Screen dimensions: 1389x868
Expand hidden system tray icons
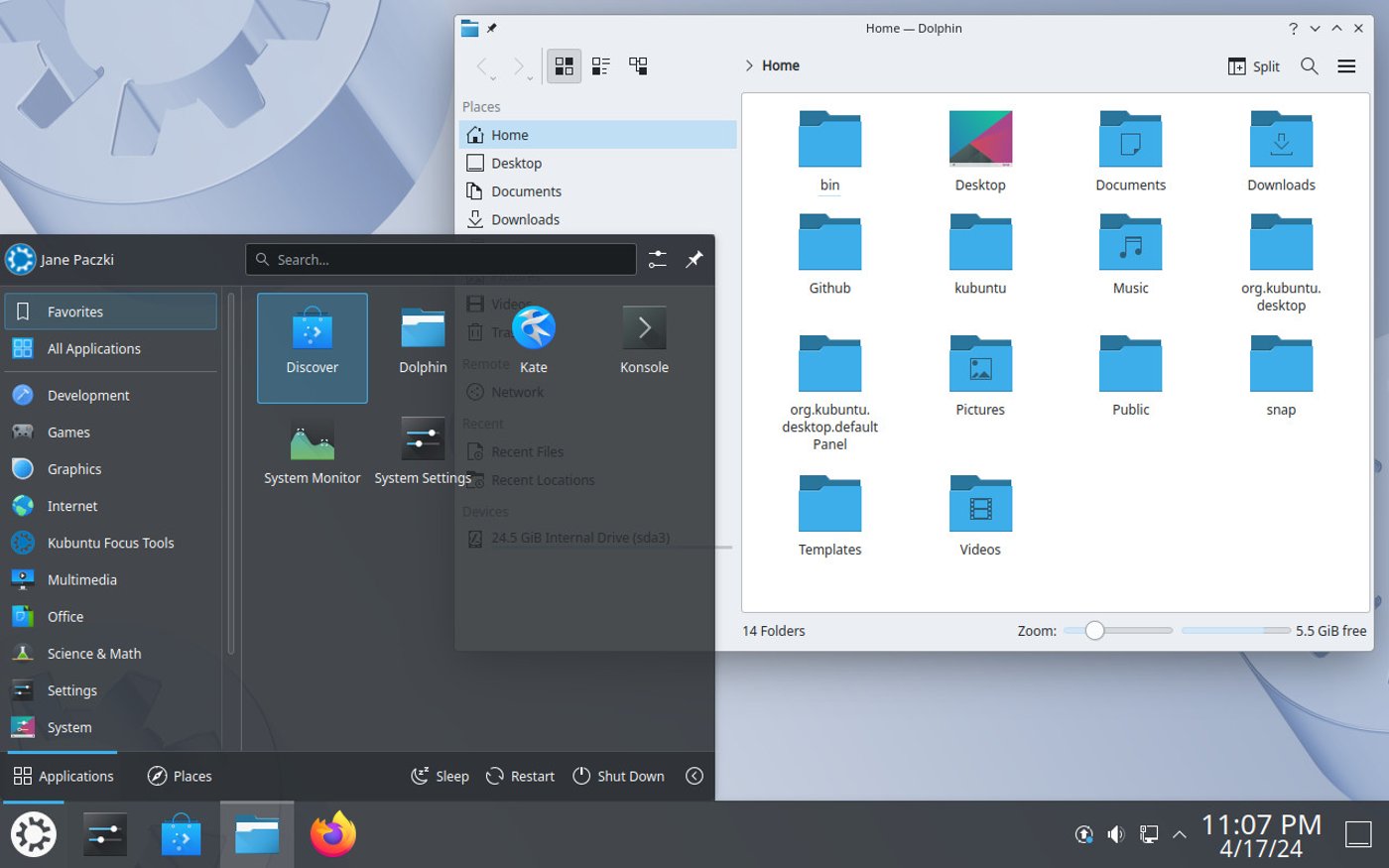tap(1179, 834)
